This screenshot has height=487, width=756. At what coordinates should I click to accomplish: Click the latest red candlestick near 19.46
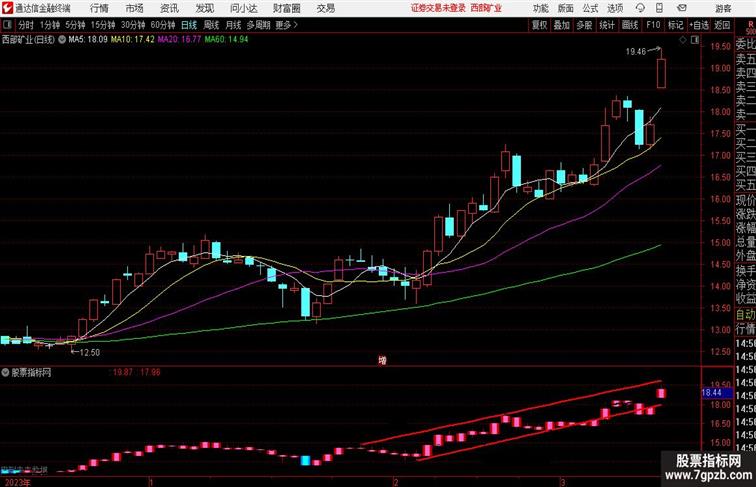click(662, 73)
